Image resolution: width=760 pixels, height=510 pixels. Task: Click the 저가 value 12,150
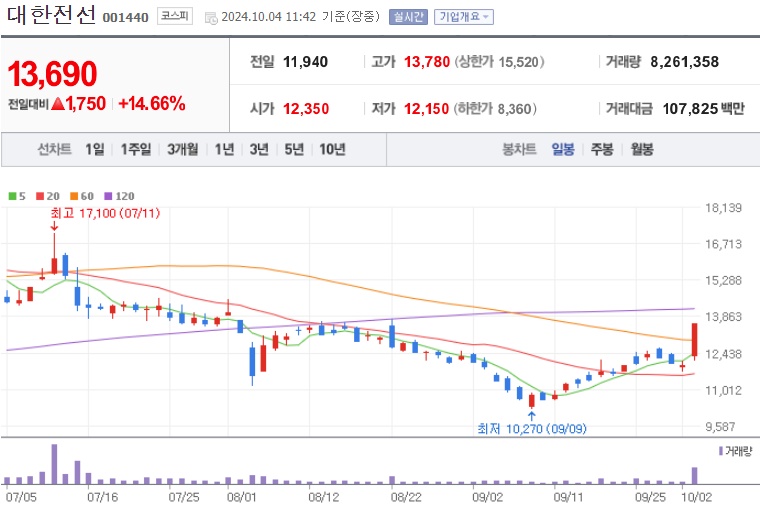click(x=427, y=109)
